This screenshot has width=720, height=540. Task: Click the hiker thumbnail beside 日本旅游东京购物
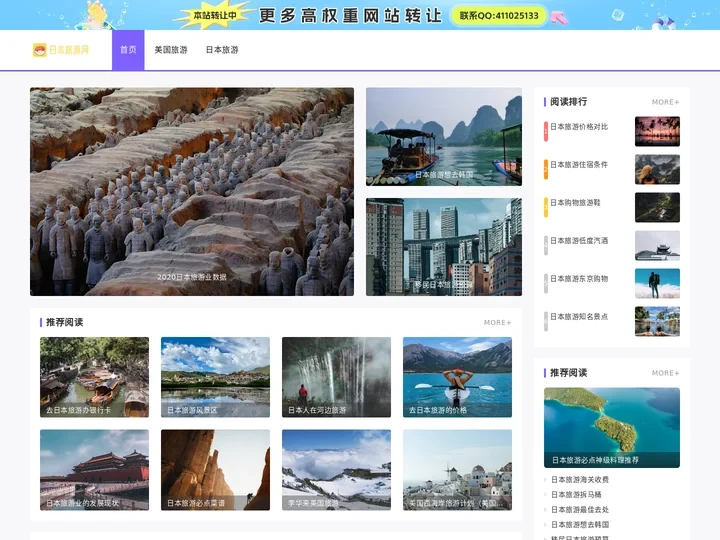658,284
